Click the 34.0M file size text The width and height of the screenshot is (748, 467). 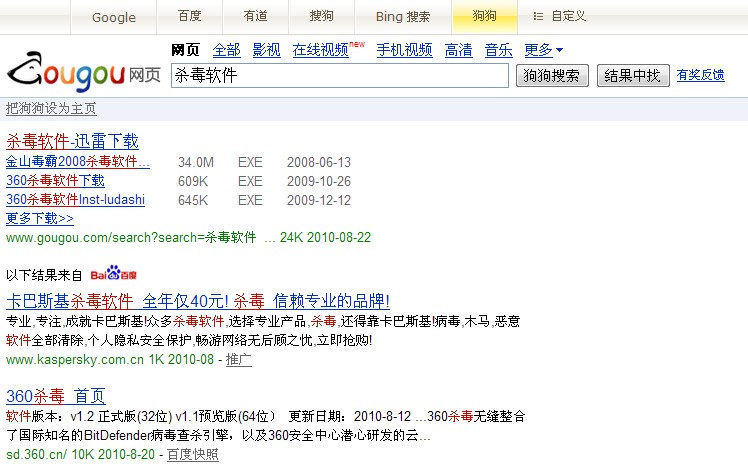point(196,162)
